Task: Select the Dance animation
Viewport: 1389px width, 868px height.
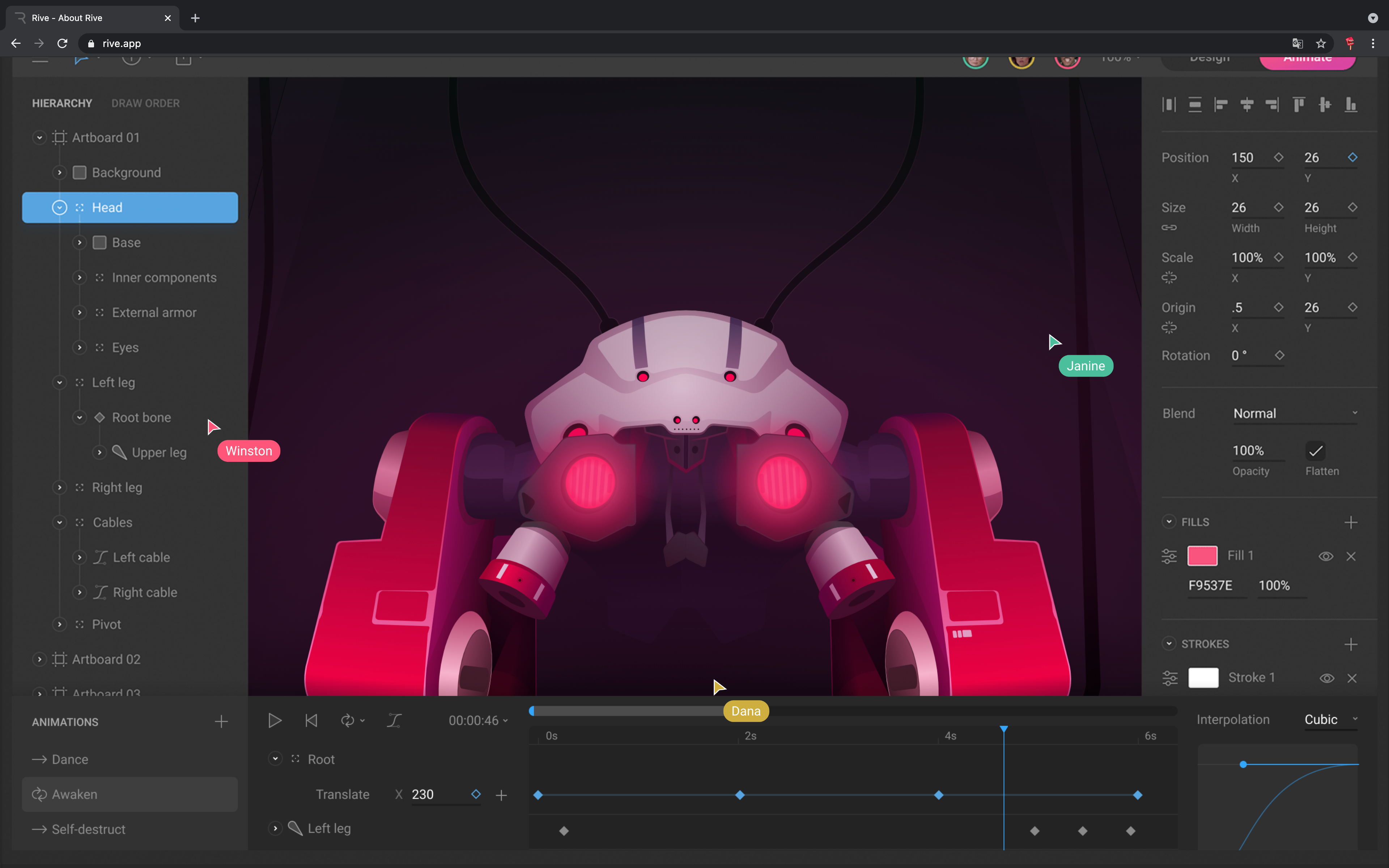Action: tap(70, 759)
